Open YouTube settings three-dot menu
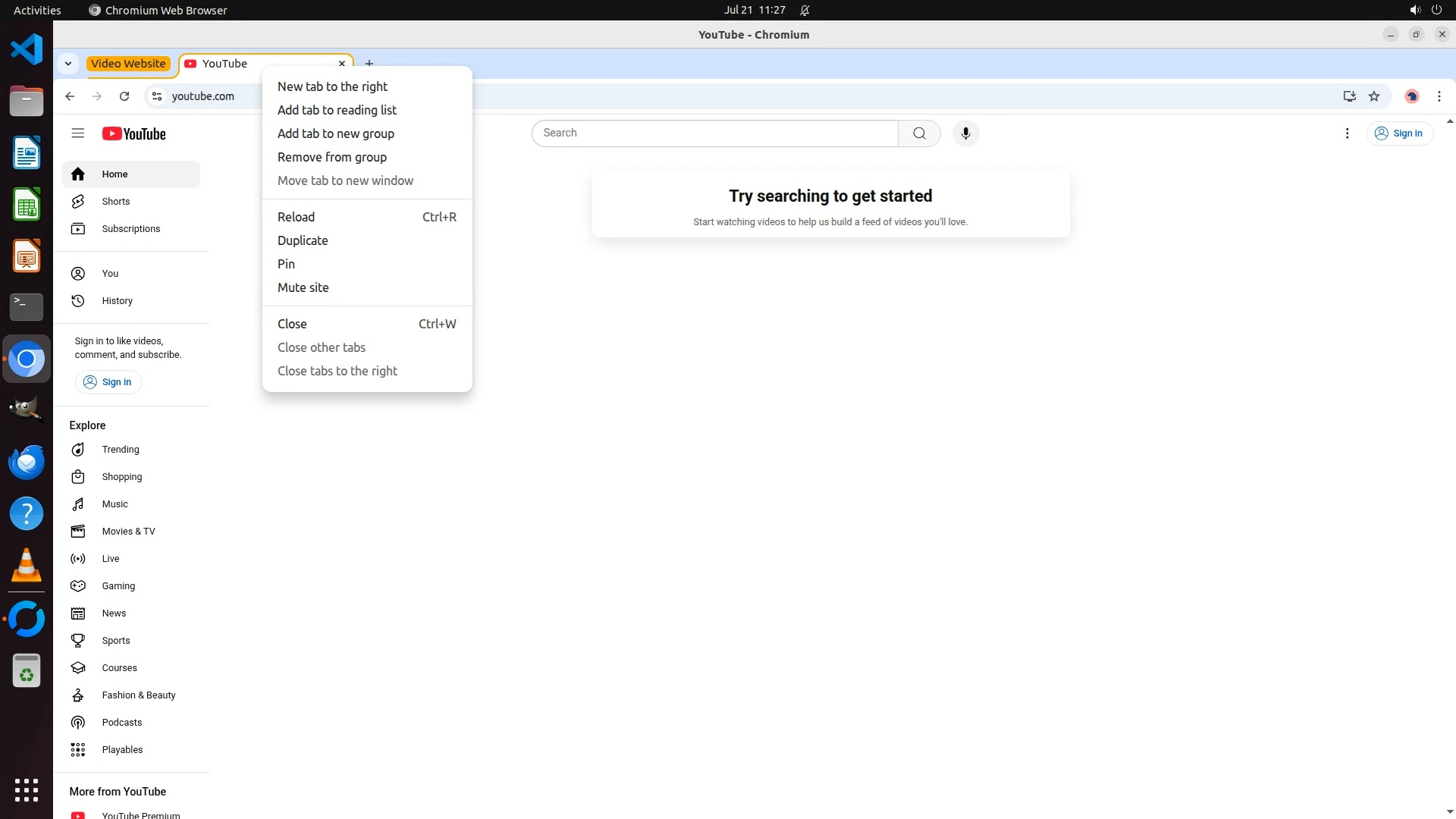The height and width of the screenshot is (819, 1456). [x=1347, y=133]
